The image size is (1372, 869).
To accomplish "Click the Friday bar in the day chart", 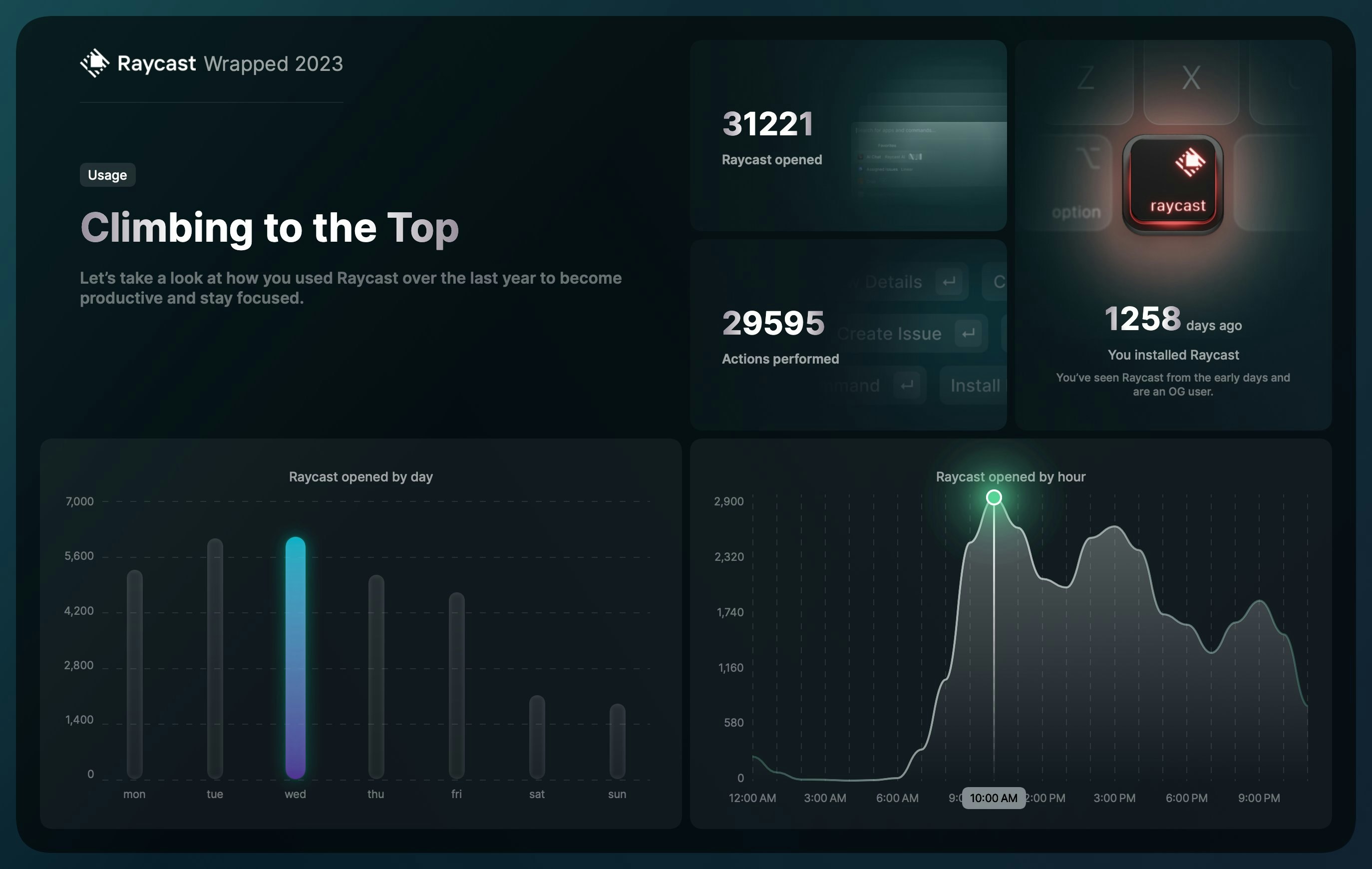I will 456,686.
